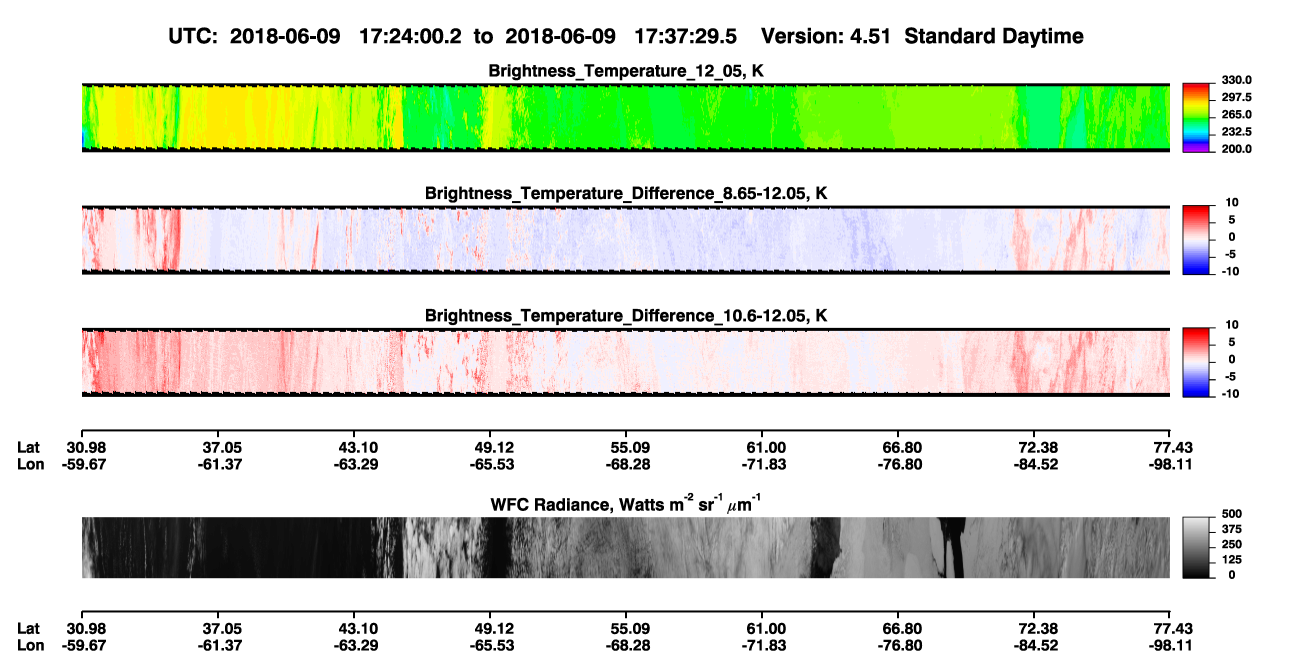Click latitude 30.98 on the axis above WFC Radiance
The image size is (1300, 667).
click(x=86, y=447)
